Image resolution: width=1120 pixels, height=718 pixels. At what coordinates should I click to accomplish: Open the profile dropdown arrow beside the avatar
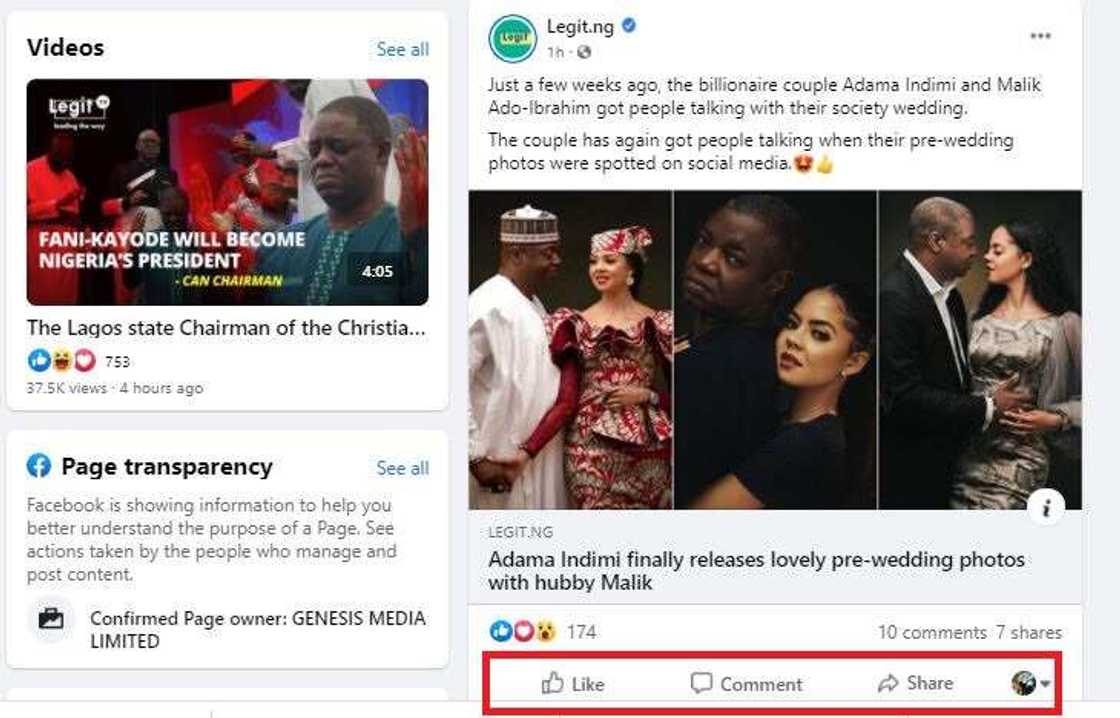coord(1046,684)
